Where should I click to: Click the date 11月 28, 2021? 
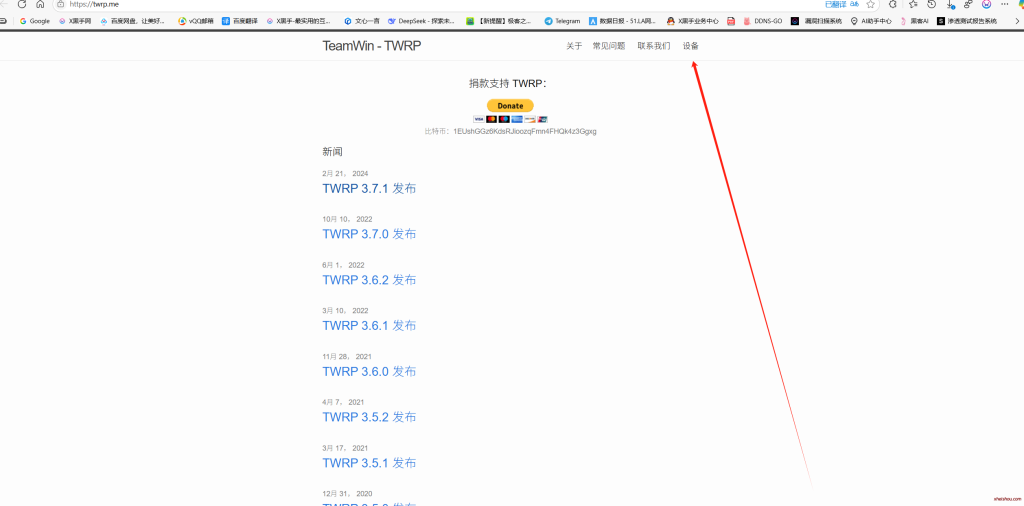347,356
